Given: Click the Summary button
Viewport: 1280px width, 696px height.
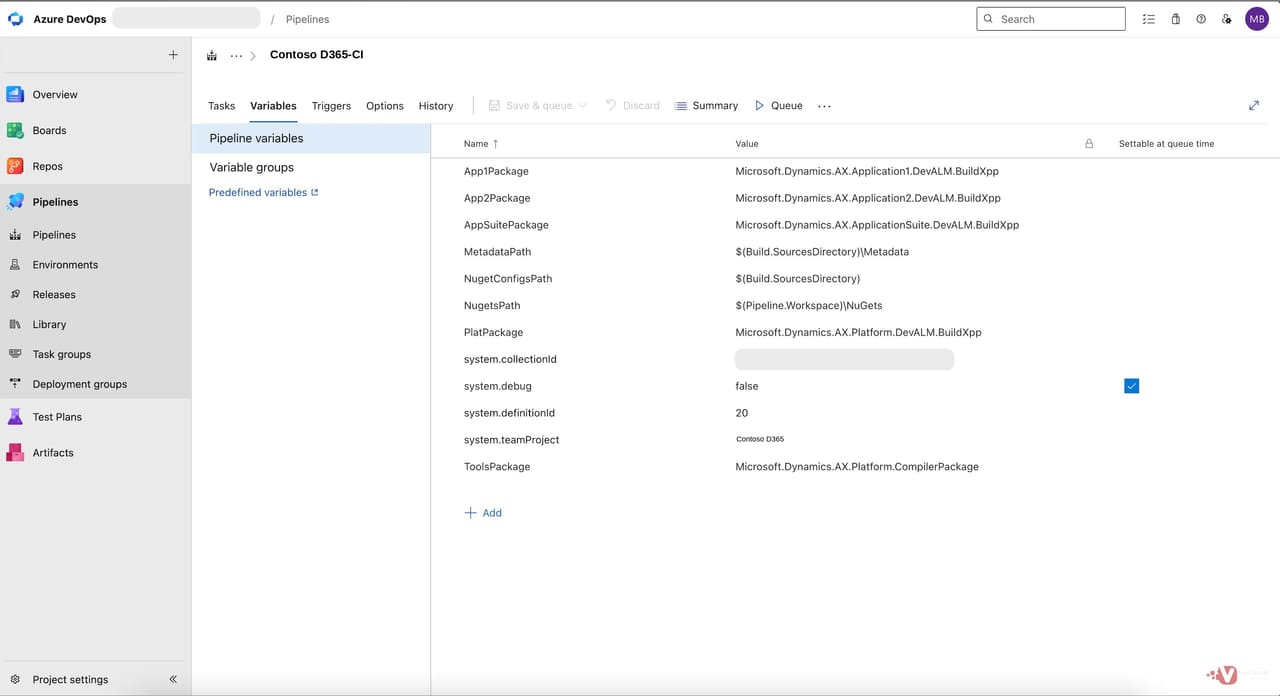Looking at the screenshot, I should (706, 106).
